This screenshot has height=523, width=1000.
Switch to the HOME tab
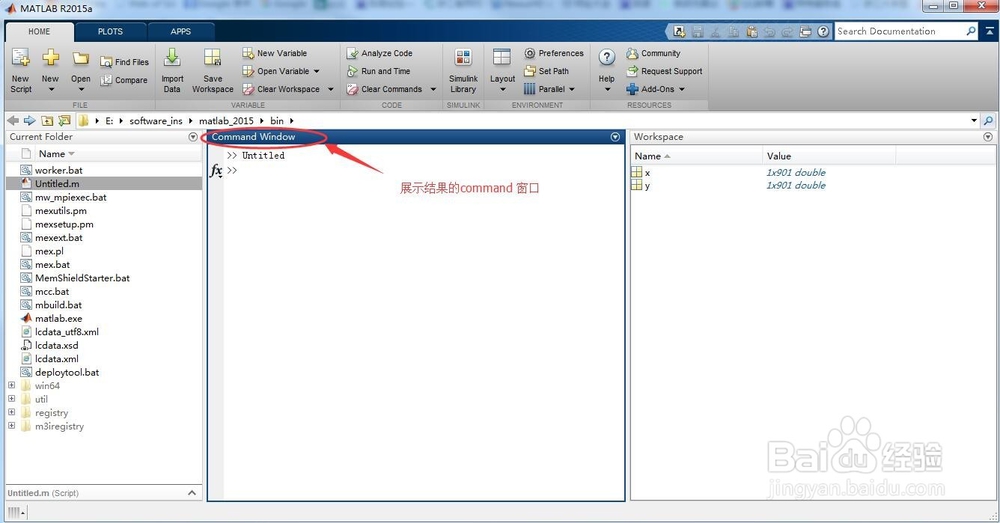[39, 31]
